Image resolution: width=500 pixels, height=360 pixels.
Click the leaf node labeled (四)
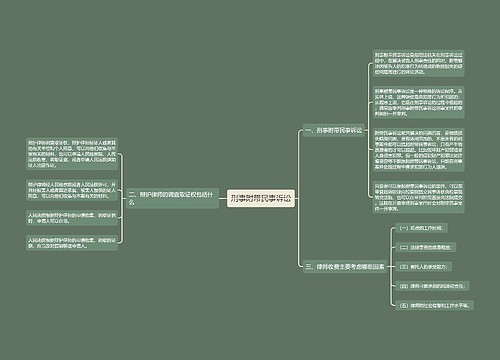432,286
